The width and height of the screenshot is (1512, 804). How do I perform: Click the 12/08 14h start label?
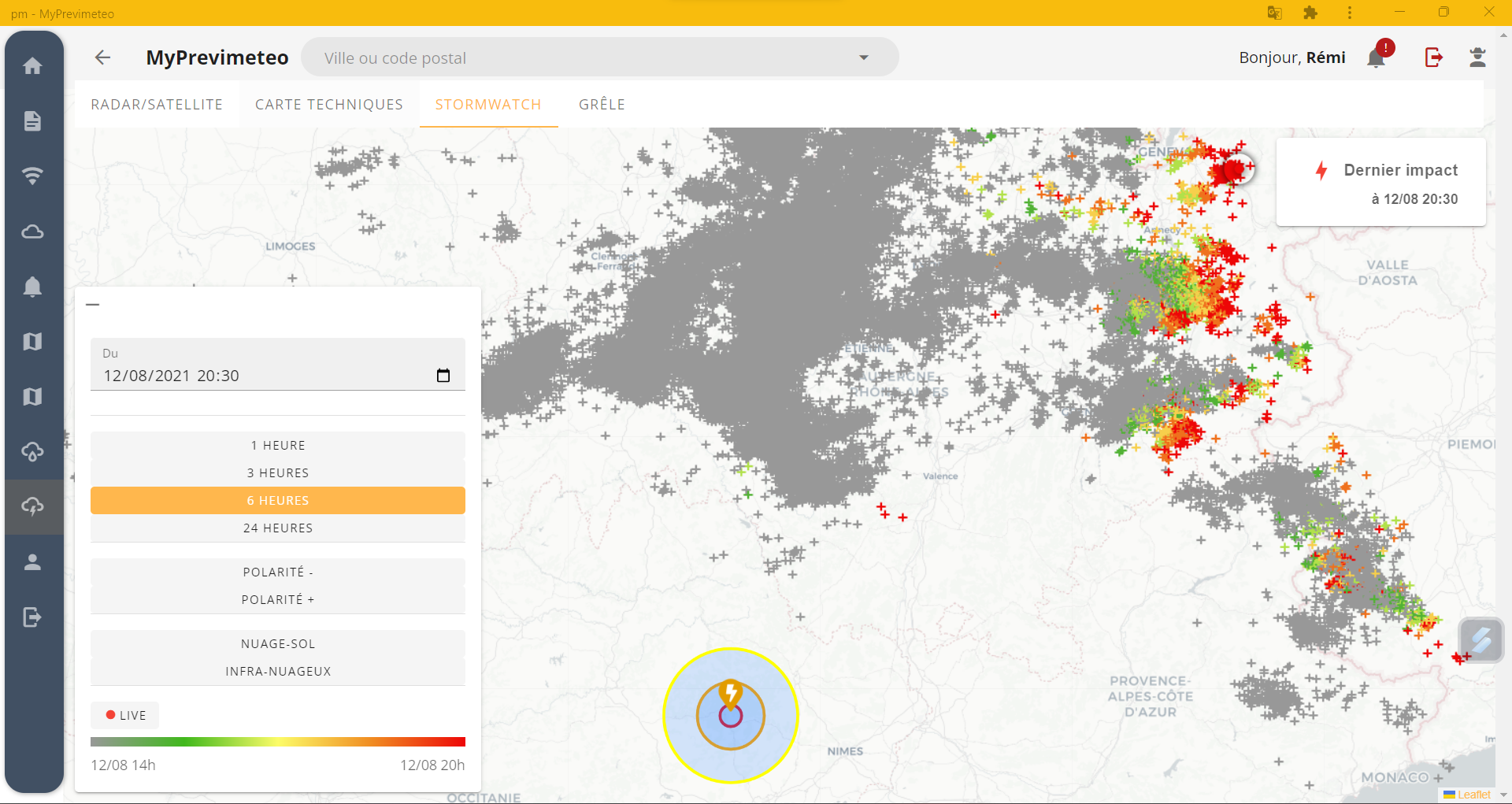click(x=123, y=765)
